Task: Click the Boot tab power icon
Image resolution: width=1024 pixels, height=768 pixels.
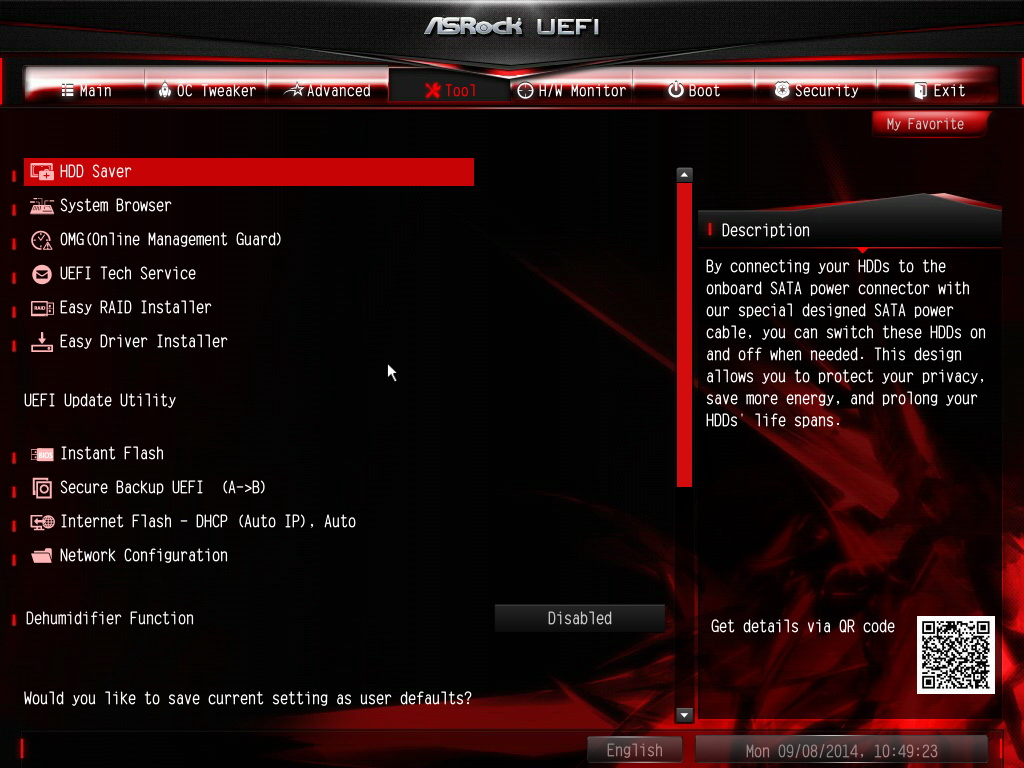Action: coord(675,90)
